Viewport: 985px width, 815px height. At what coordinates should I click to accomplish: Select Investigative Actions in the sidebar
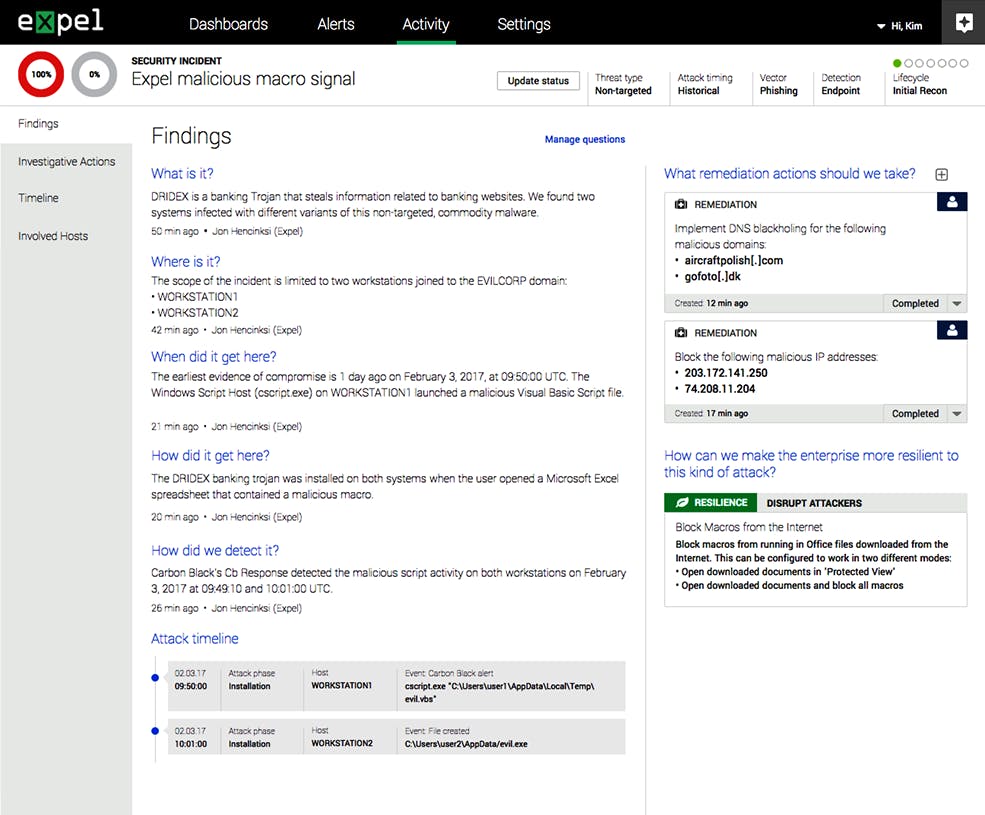(x=66, y=161)
